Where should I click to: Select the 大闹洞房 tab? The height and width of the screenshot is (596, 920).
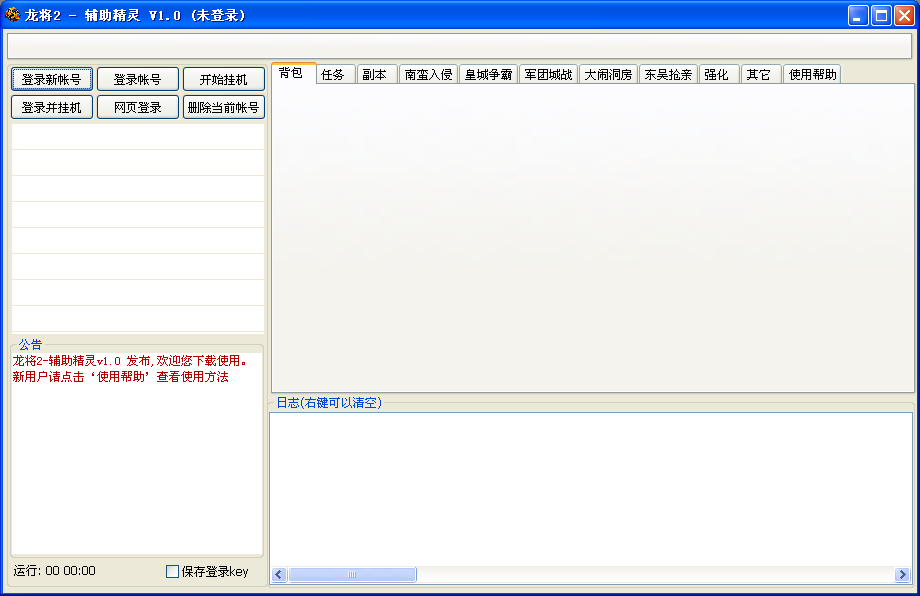pyautogui.click(x=608, y=74)
